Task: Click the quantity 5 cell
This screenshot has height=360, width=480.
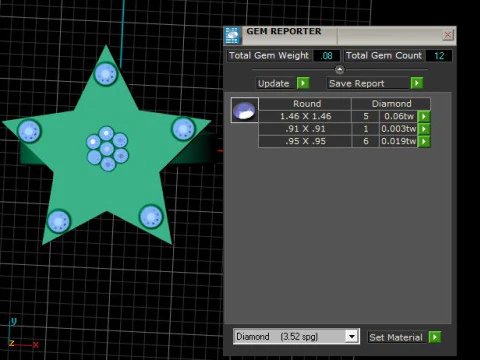Action: [366, 116]
